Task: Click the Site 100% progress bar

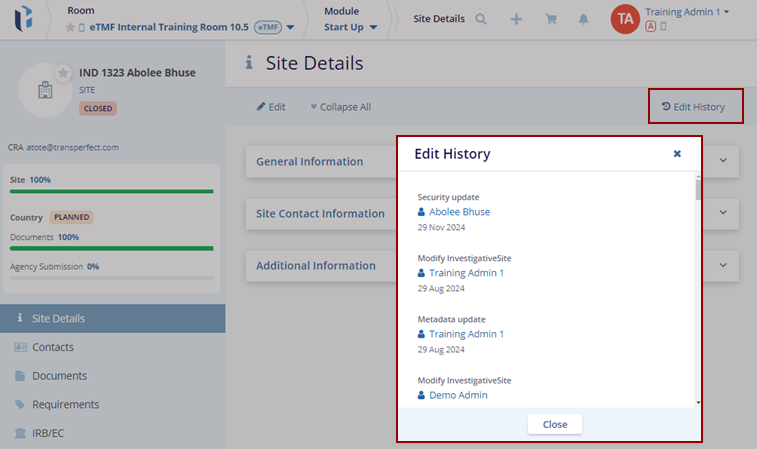Action: (x=111, y=190)
